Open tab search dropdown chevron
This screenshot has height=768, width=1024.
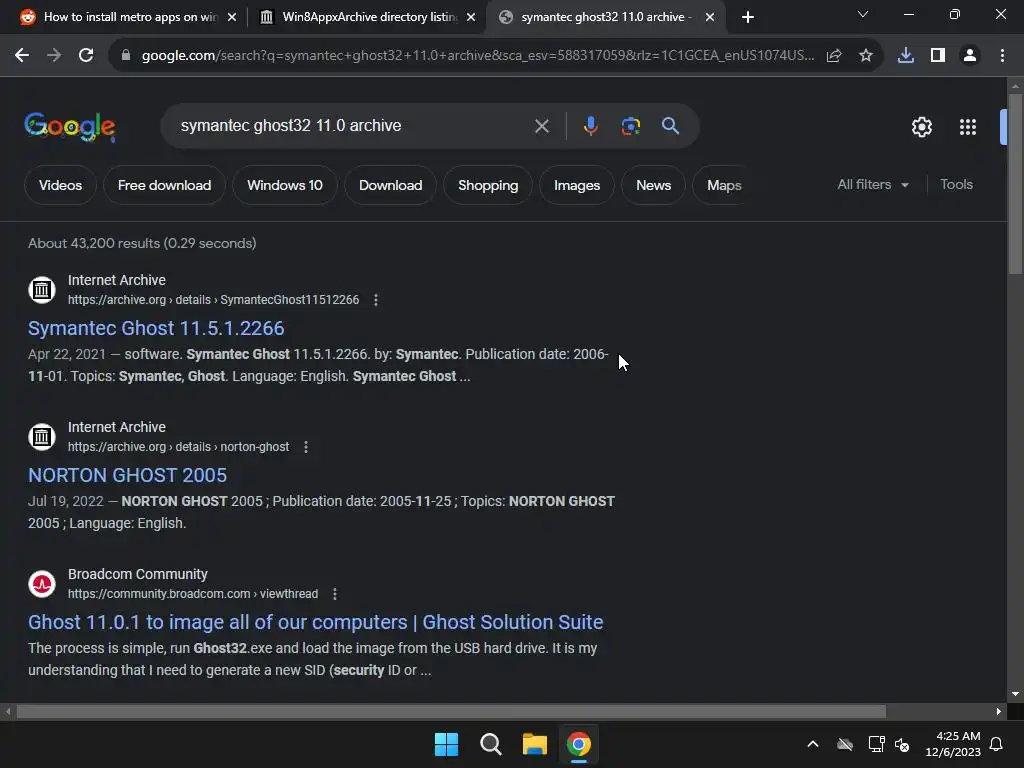(863, 14)
